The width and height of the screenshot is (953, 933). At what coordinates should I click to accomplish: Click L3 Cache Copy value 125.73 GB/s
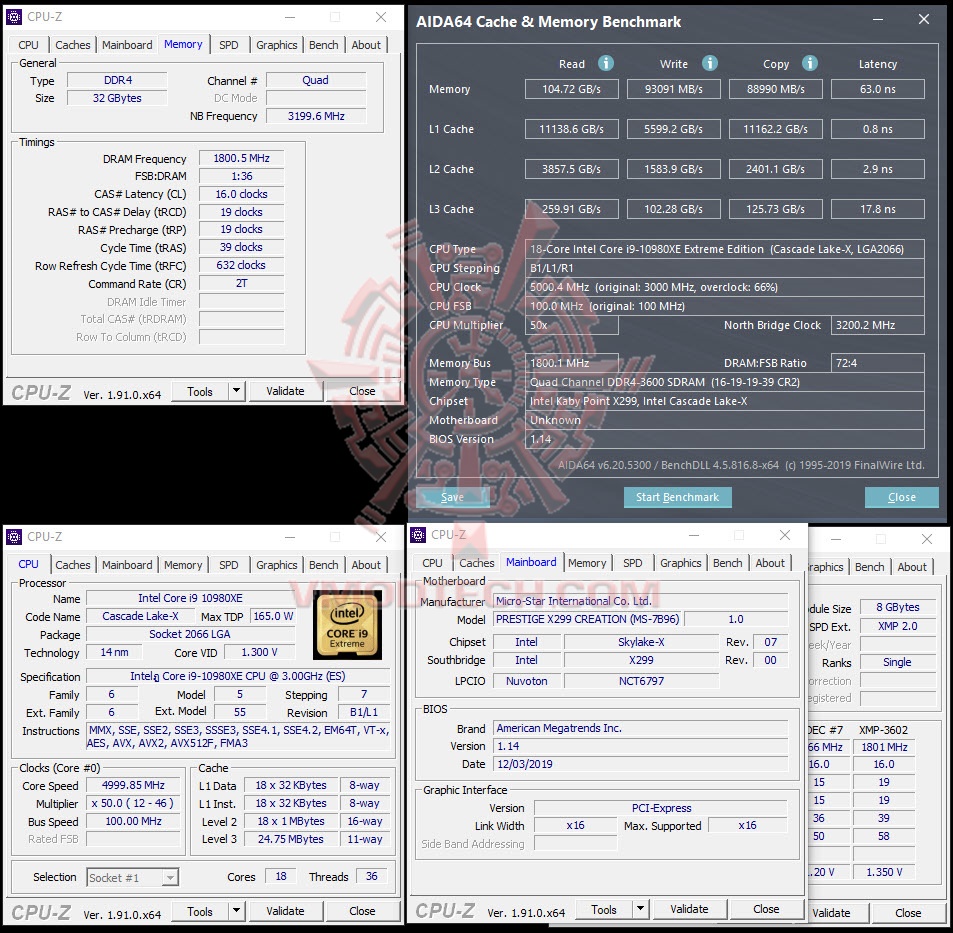[x=776, y=209]
